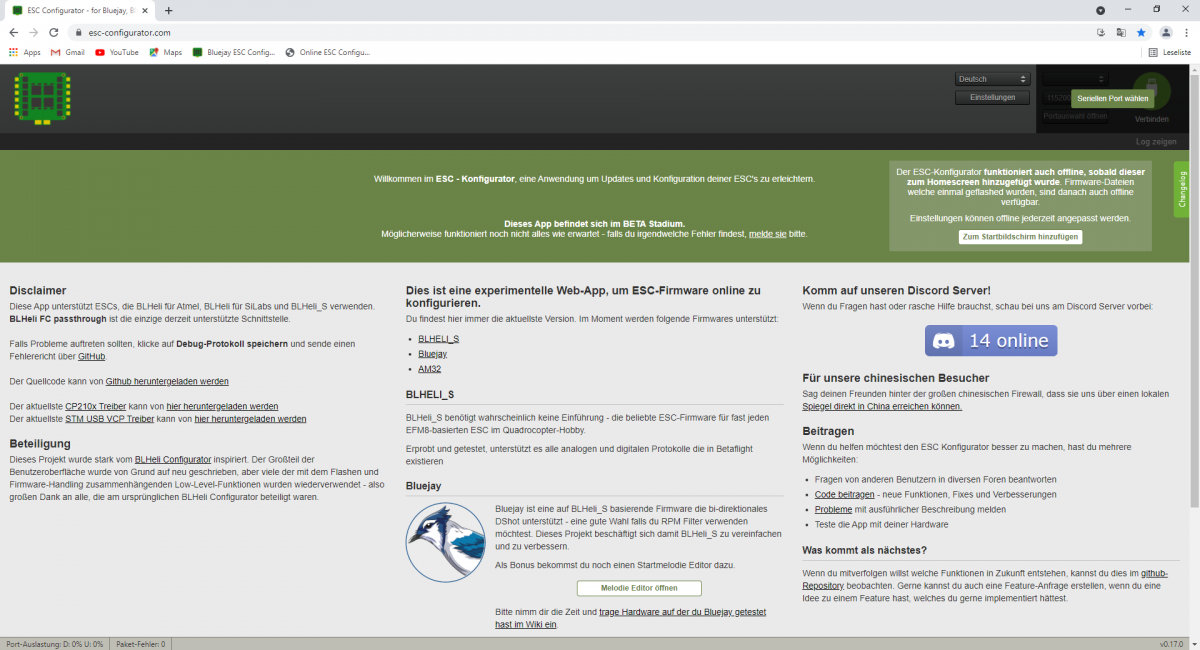The width and height of the screenshot is (1200, 650).
Task: Open the Deutsch language dropdown
Action: [992, 79]
